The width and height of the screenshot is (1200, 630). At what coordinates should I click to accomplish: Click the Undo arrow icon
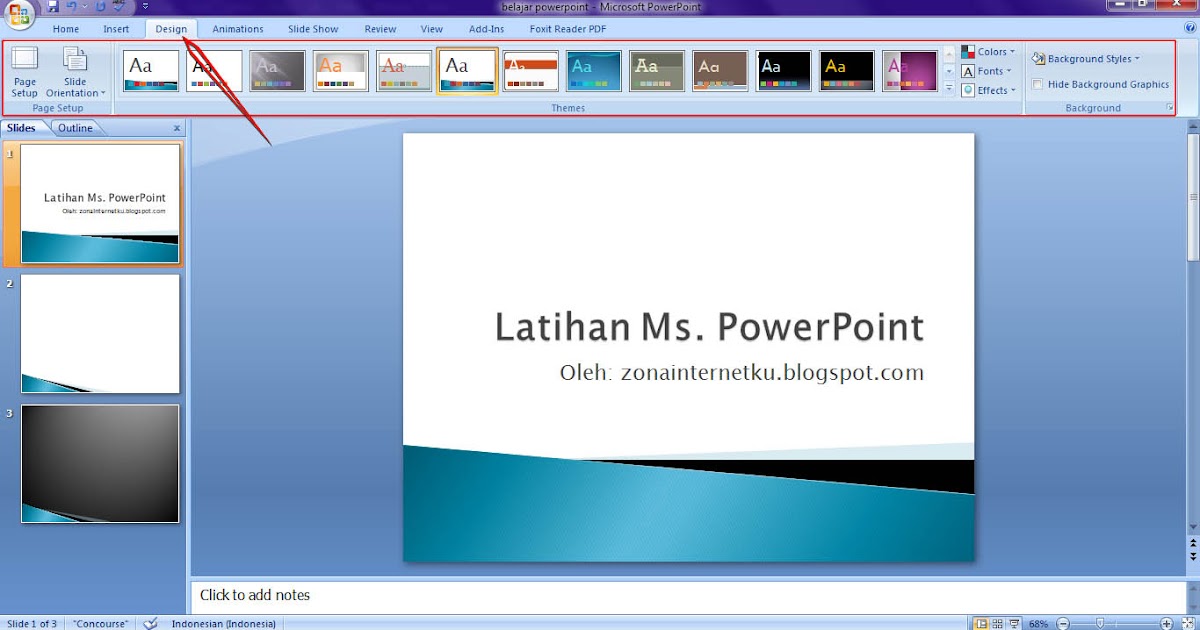point(72,6)
